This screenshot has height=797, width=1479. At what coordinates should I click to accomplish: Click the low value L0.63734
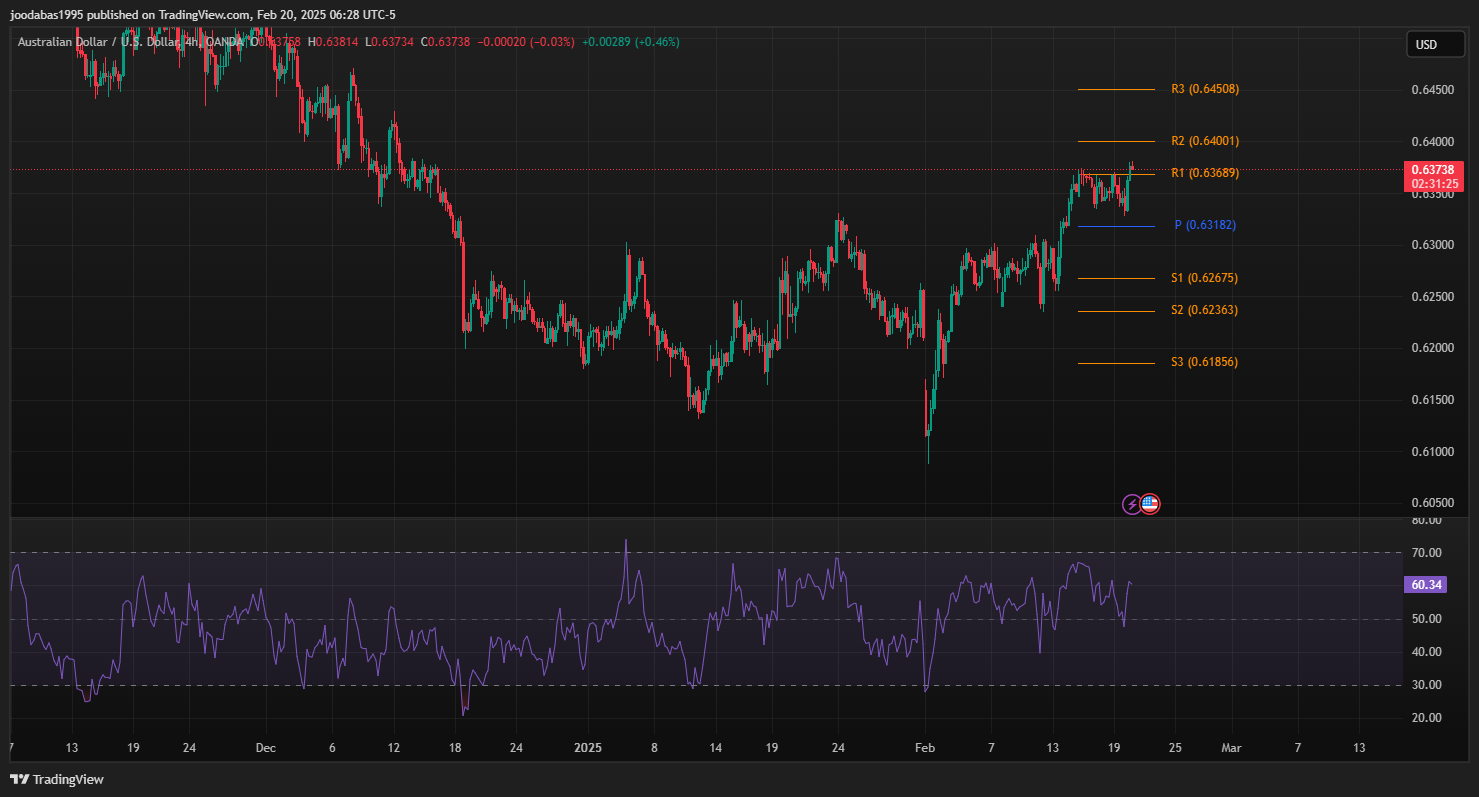click(x=391, y=42)
